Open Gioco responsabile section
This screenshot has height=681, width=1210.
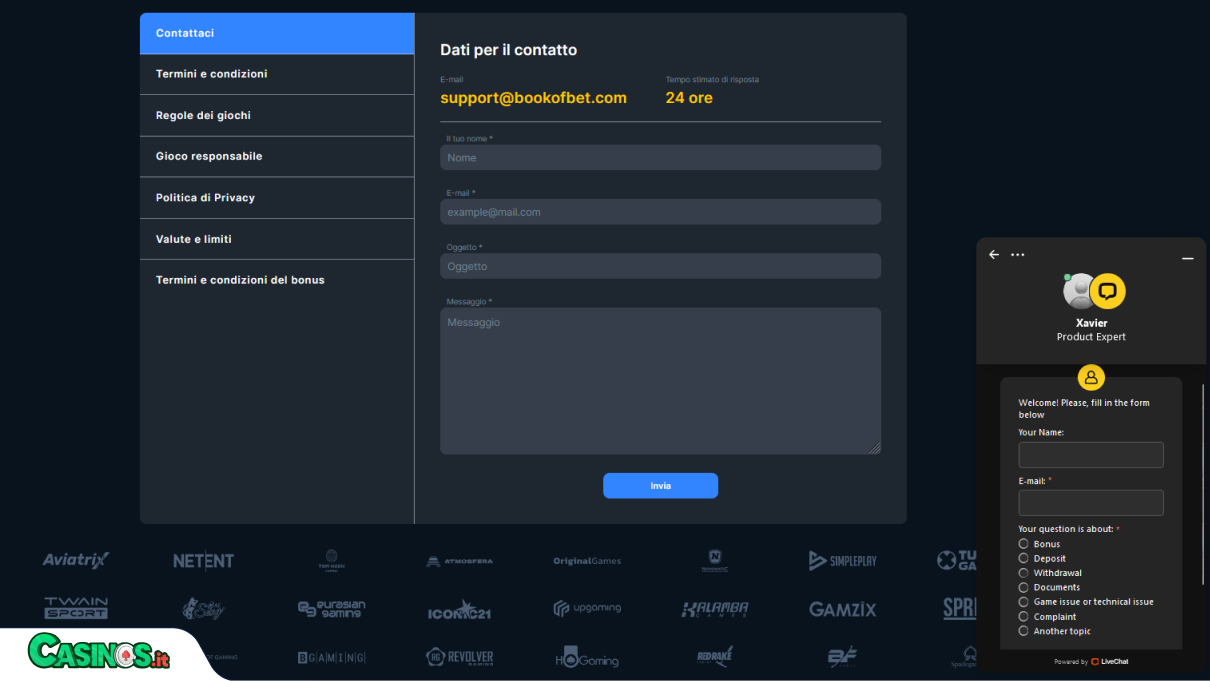[x=277, y=156]
